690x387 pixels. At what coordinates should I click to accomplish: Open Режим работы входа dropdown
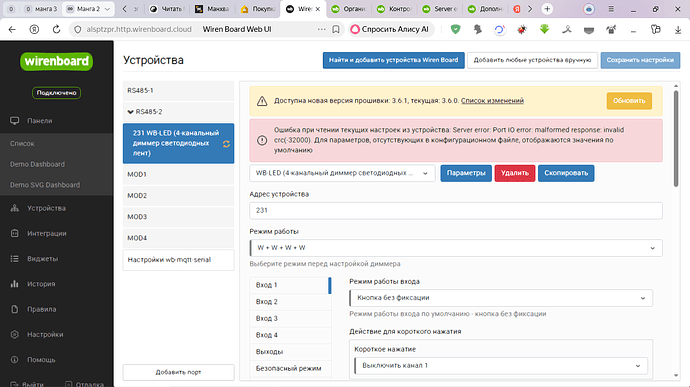[501, 298]
